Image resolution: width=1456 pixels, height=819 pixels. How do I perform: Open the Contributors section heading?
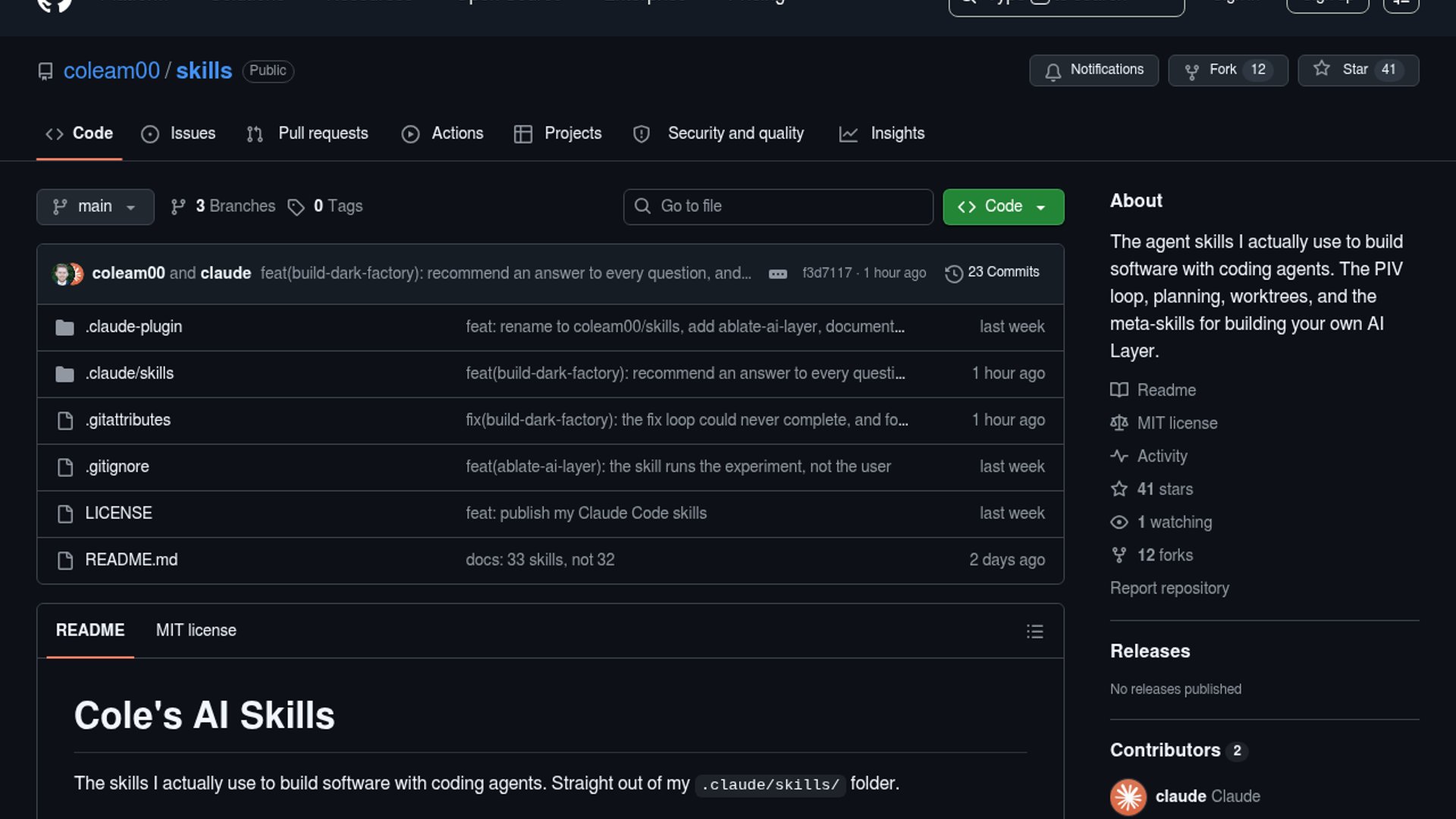tap(1165, 750)
